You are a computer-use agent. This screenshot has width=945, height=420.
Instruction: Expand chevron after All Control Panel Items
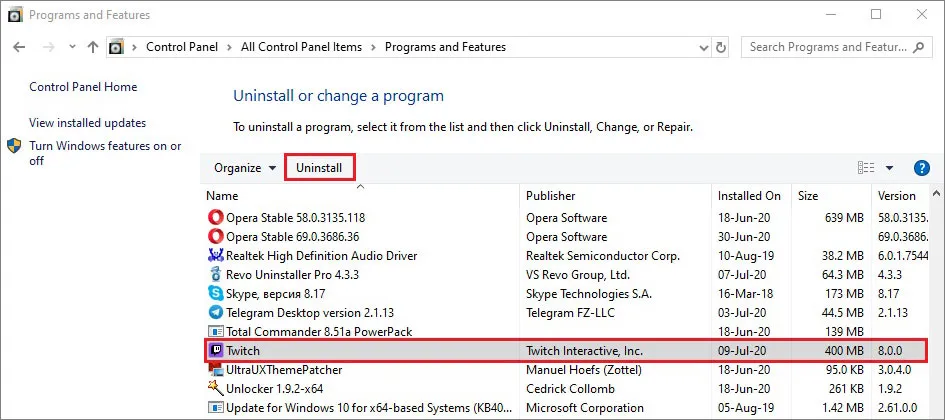coord(374,47)
